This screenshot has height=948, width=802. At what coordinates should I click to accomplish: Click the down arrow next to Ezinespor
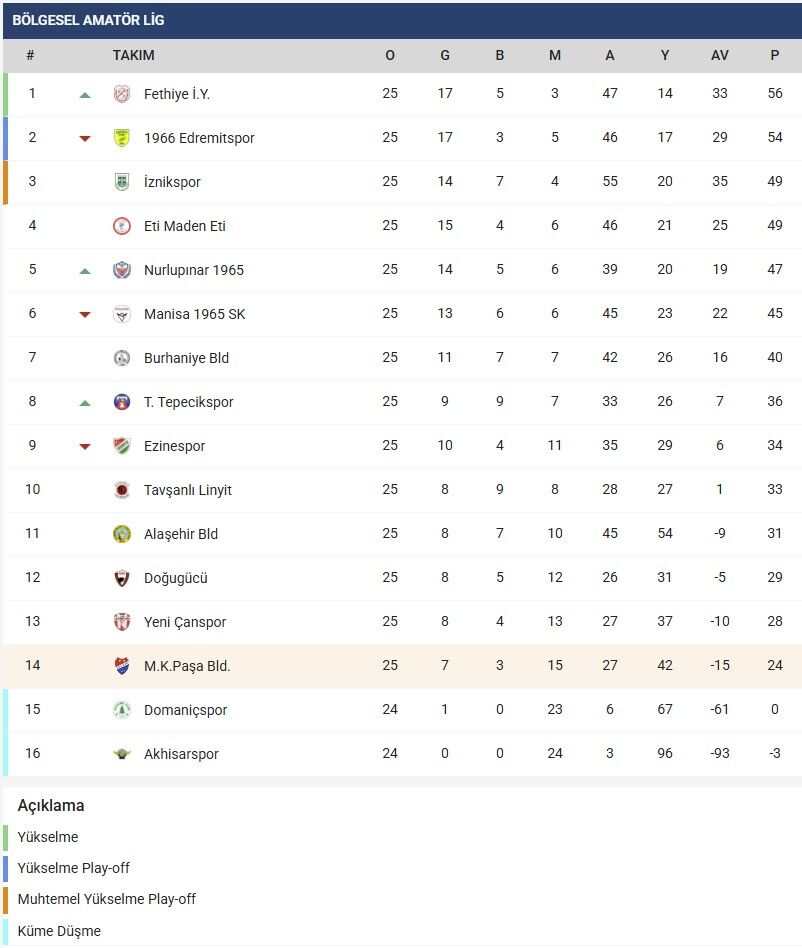click(x=85, y=446)
